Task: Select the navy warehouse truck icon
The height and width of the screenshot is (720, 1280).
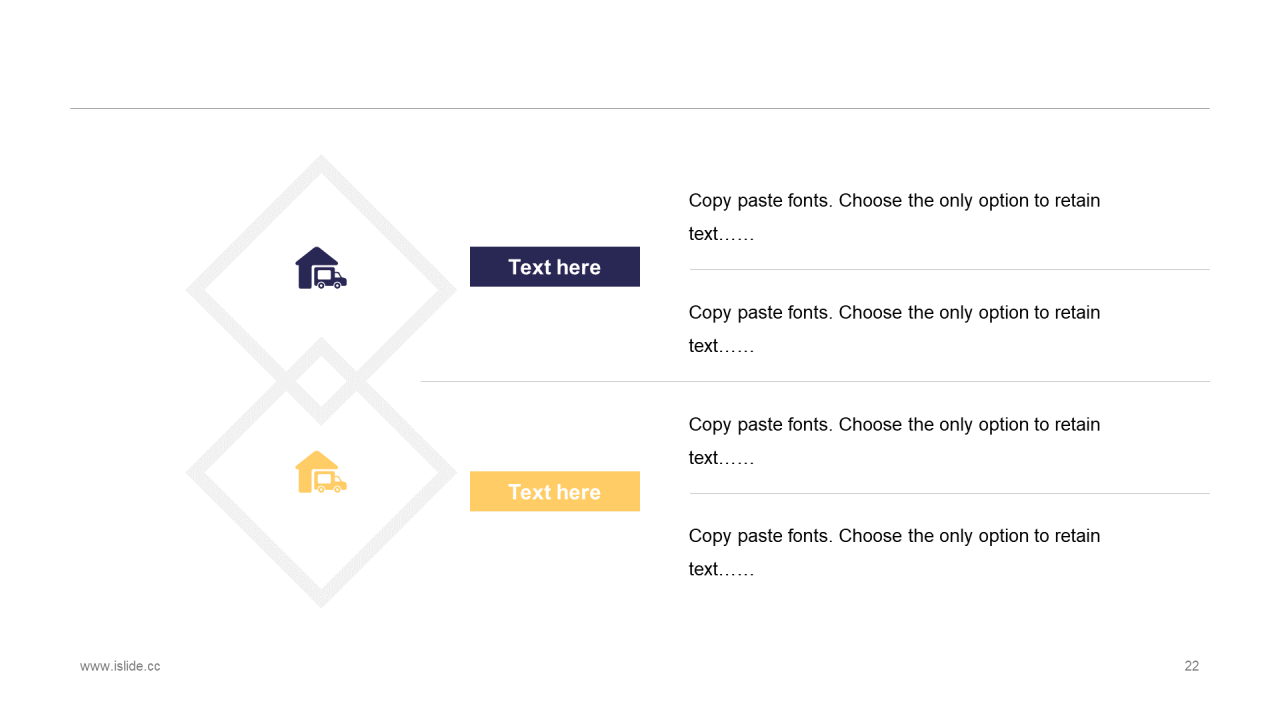Action: (321, 268)
